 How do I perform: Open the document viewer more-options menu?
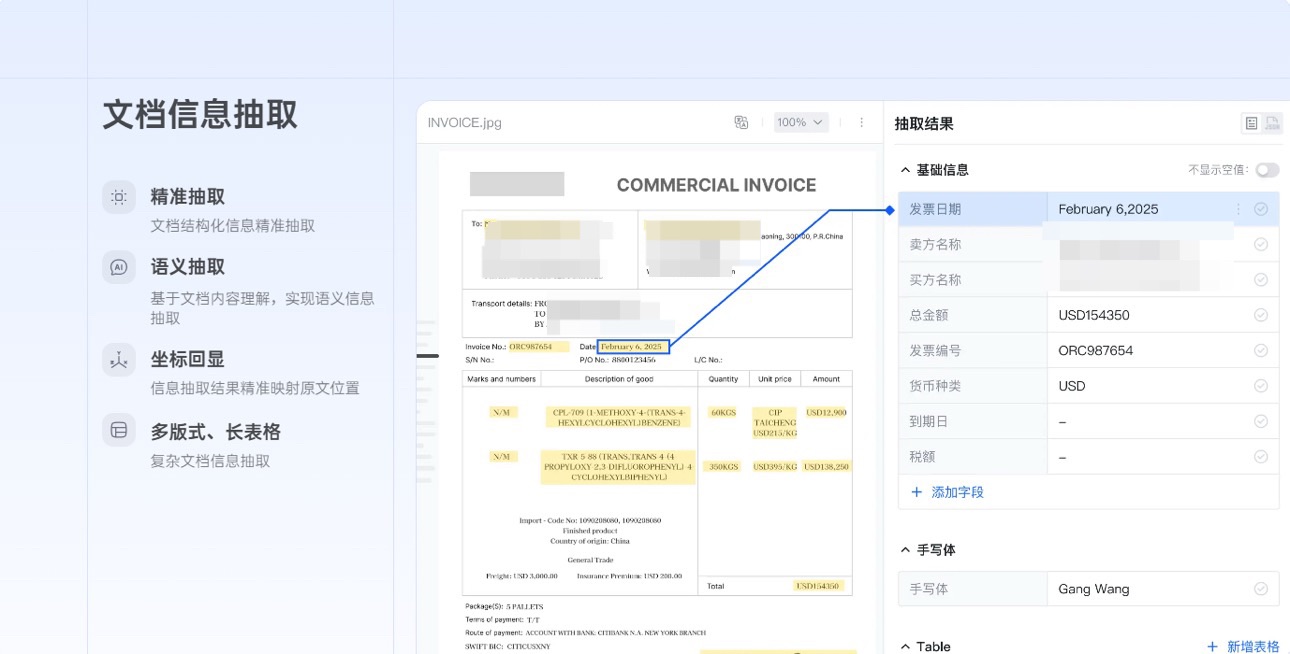[861, 122]
